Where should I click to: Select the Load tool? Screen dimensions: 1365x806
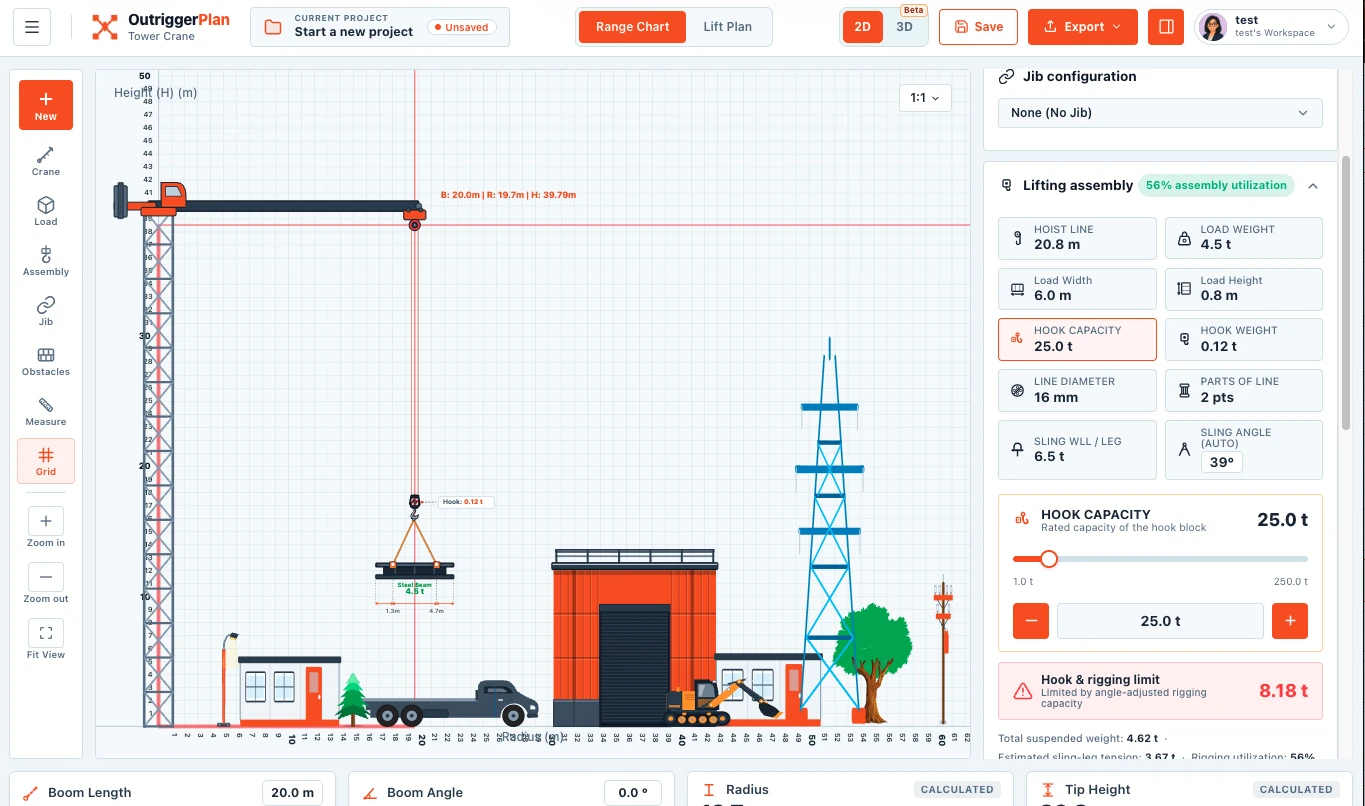pos(46,211)
